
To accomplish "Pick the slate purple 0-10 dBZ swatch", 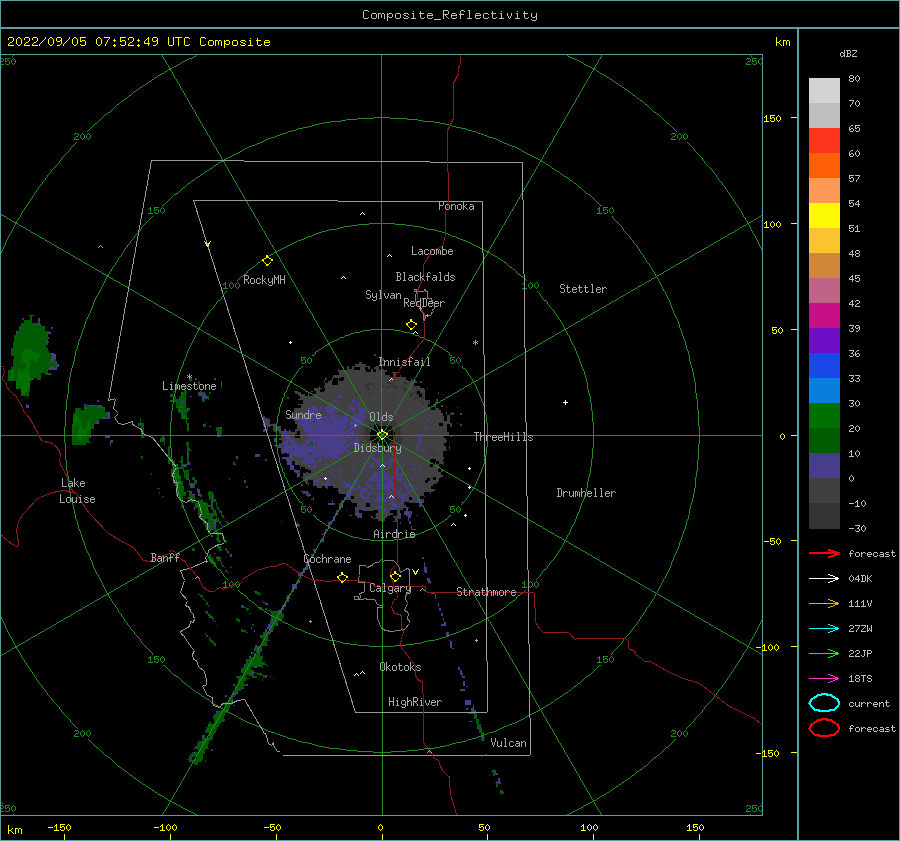I will (824, 466).
